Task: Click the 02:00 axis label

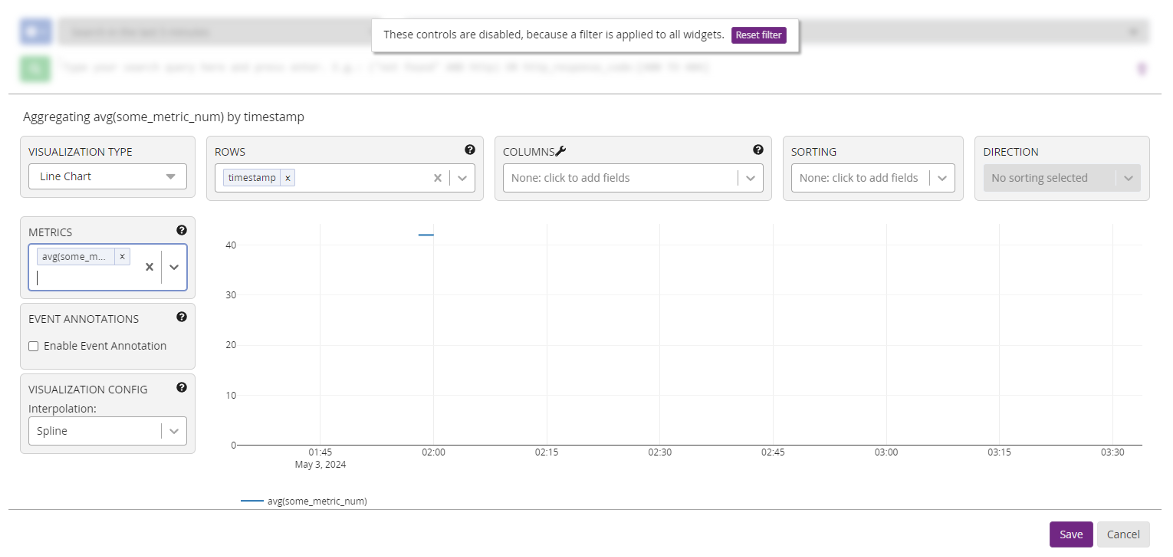Action: [x=434, y=452]
